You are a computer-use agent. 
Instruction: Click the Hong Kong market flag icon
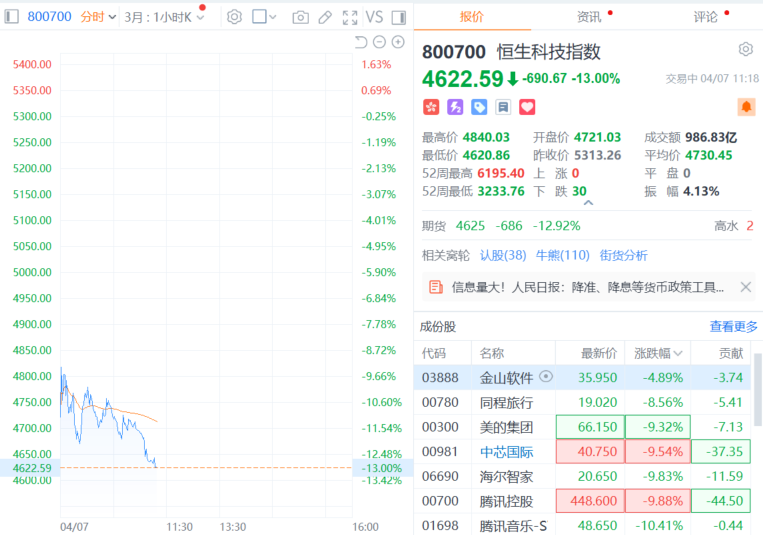[431, 107]
